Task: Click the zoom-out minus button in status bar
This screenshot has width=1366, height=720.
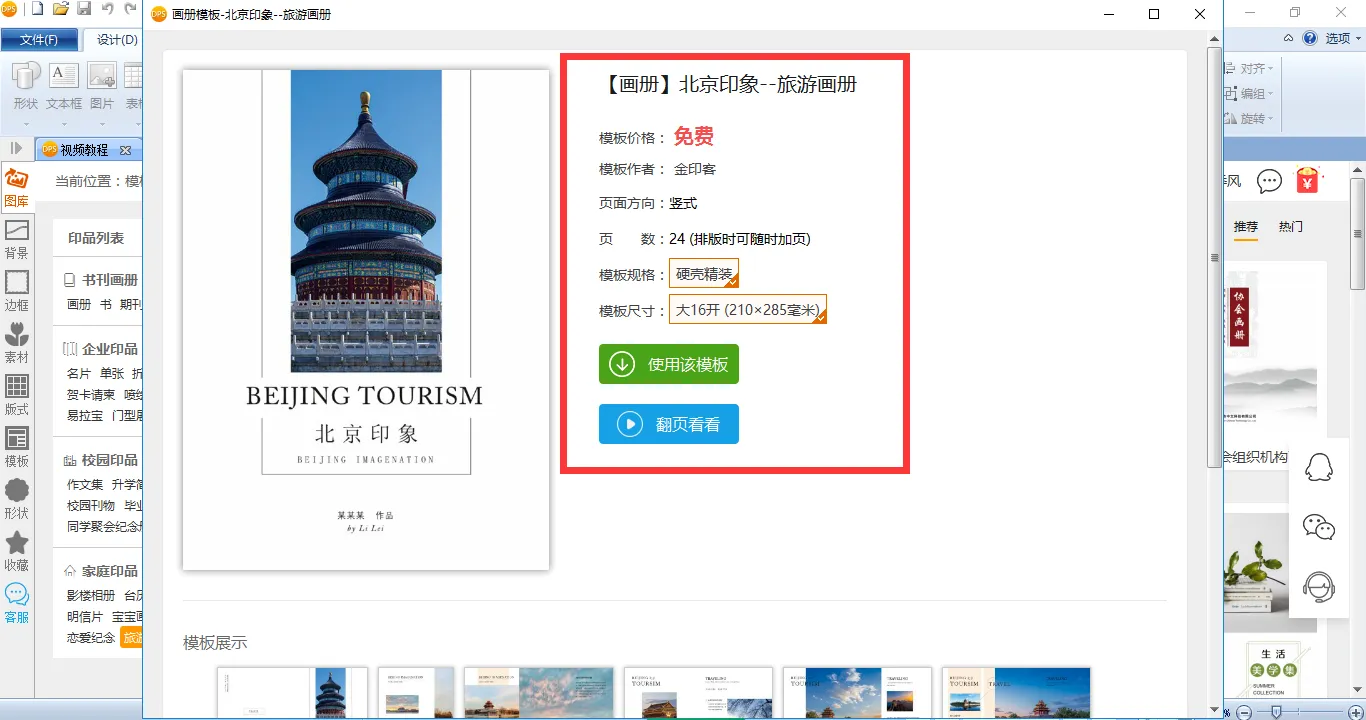Action: coord(1243,711)
